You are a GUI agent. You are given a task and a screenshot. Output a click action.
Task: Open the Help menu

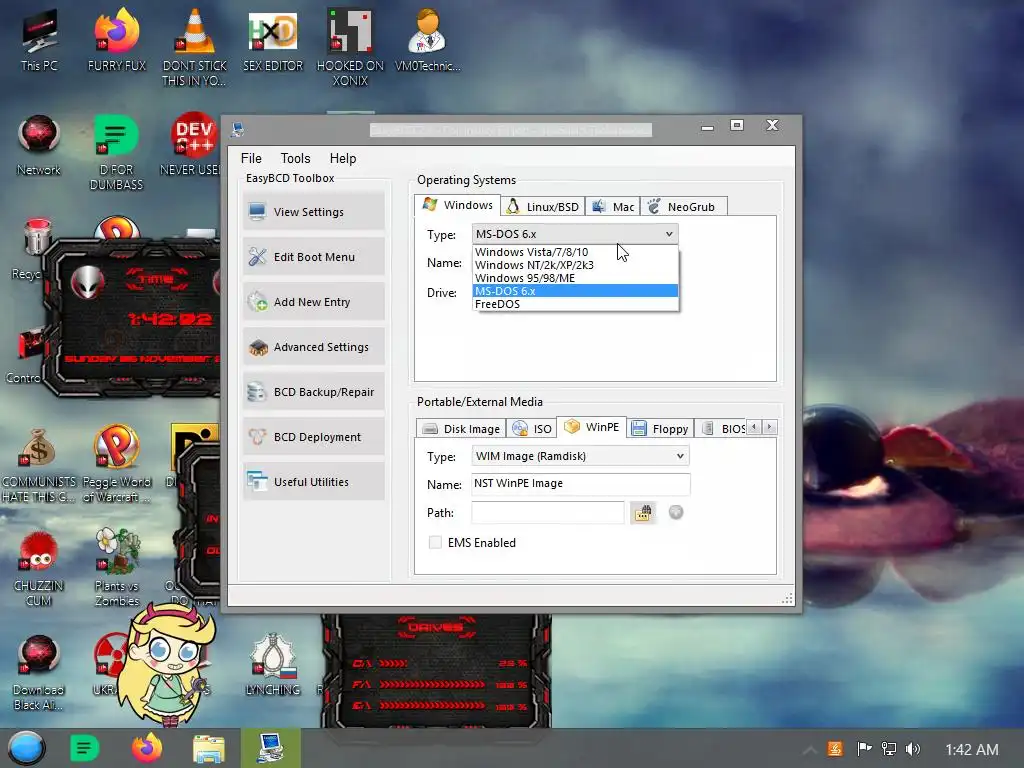[343, 158]
